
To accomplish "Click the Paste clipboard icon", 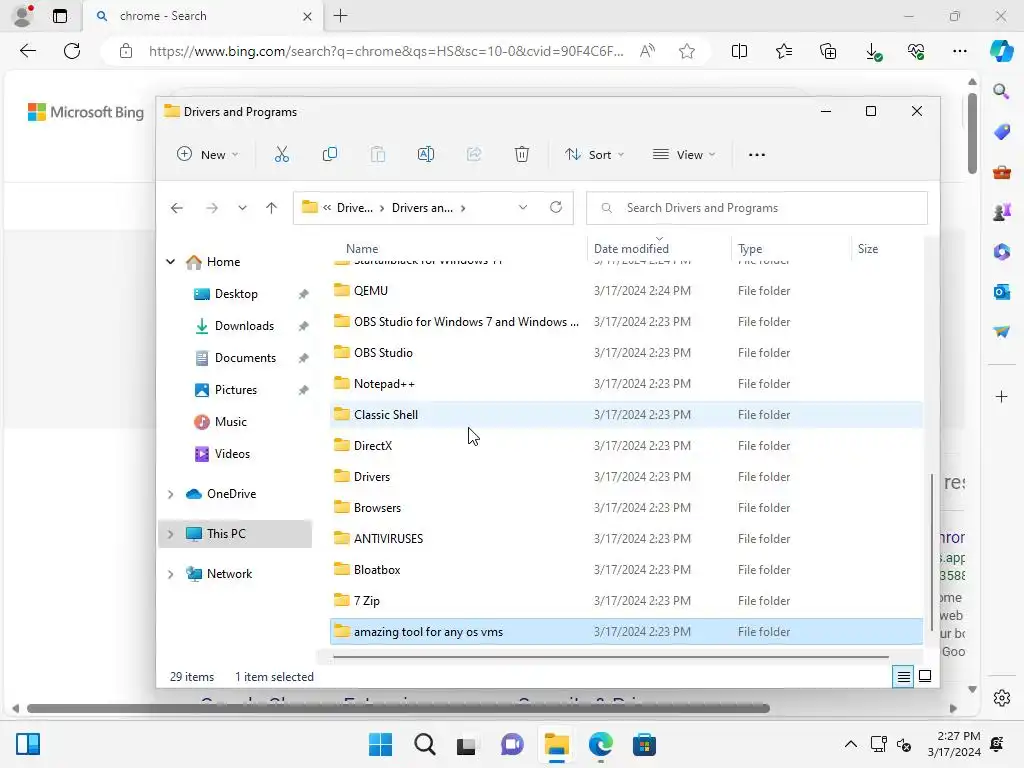I will pyautogui.click(x=377, y=155).
